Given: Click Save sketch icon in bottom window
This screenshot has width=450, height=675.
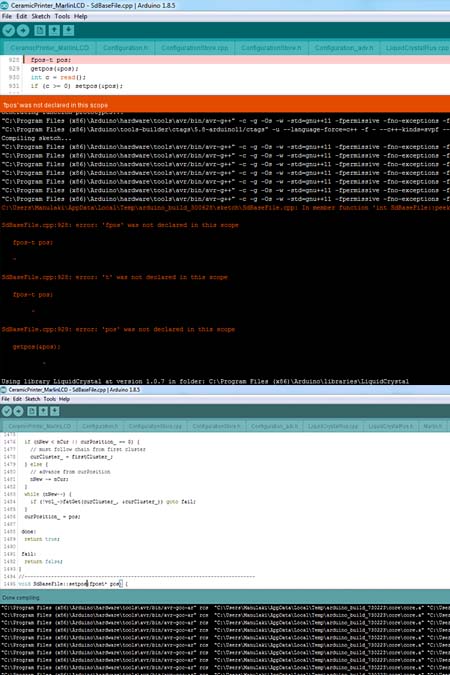Looking at the screenshot, I should (x=55, y=411).
